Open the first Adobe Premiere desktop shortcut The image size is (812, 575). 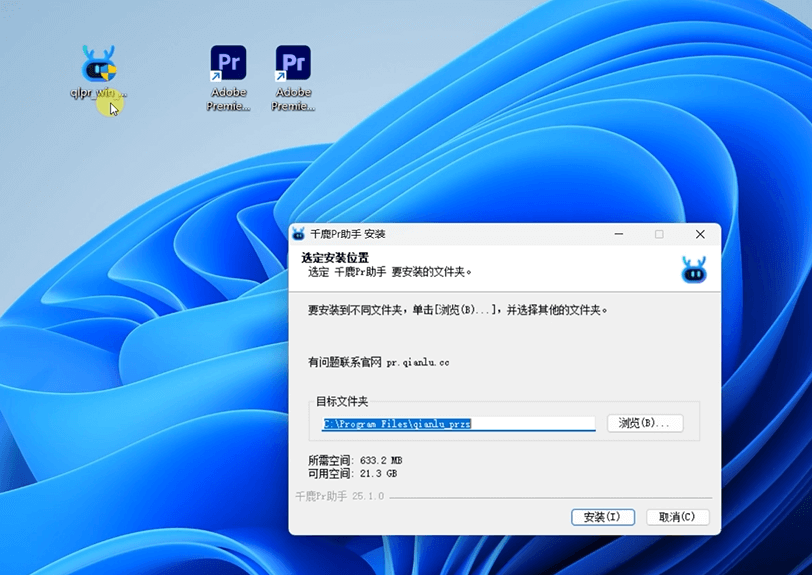pos(228,78)
